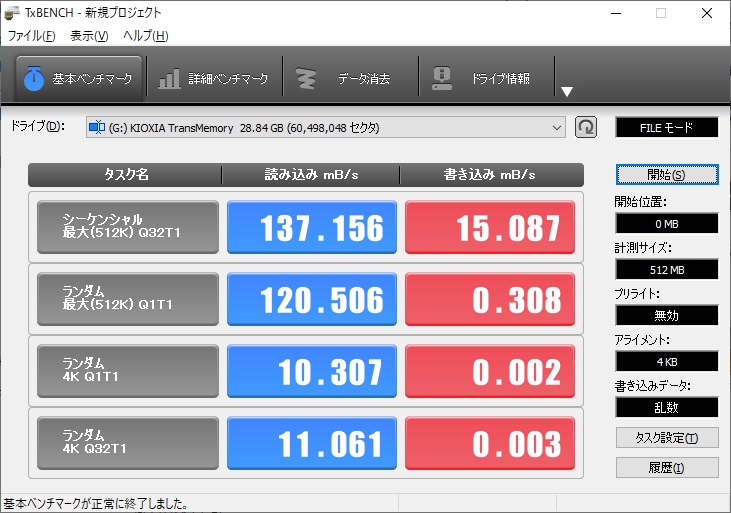Click random 512K read result 120.506
Screen dimensions: 731x513
[x=312, y=299]
